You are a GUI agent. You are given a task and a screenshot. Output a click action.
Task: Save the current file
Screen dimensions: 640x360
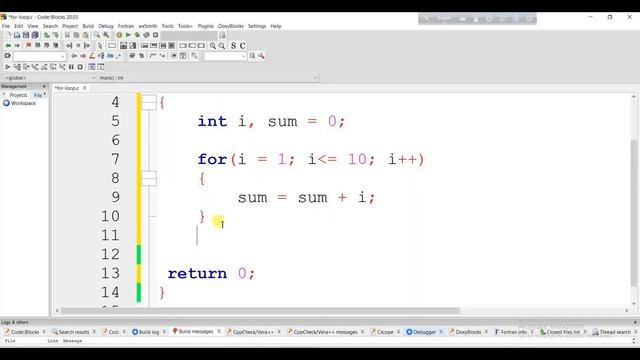(x=26, y=35)
